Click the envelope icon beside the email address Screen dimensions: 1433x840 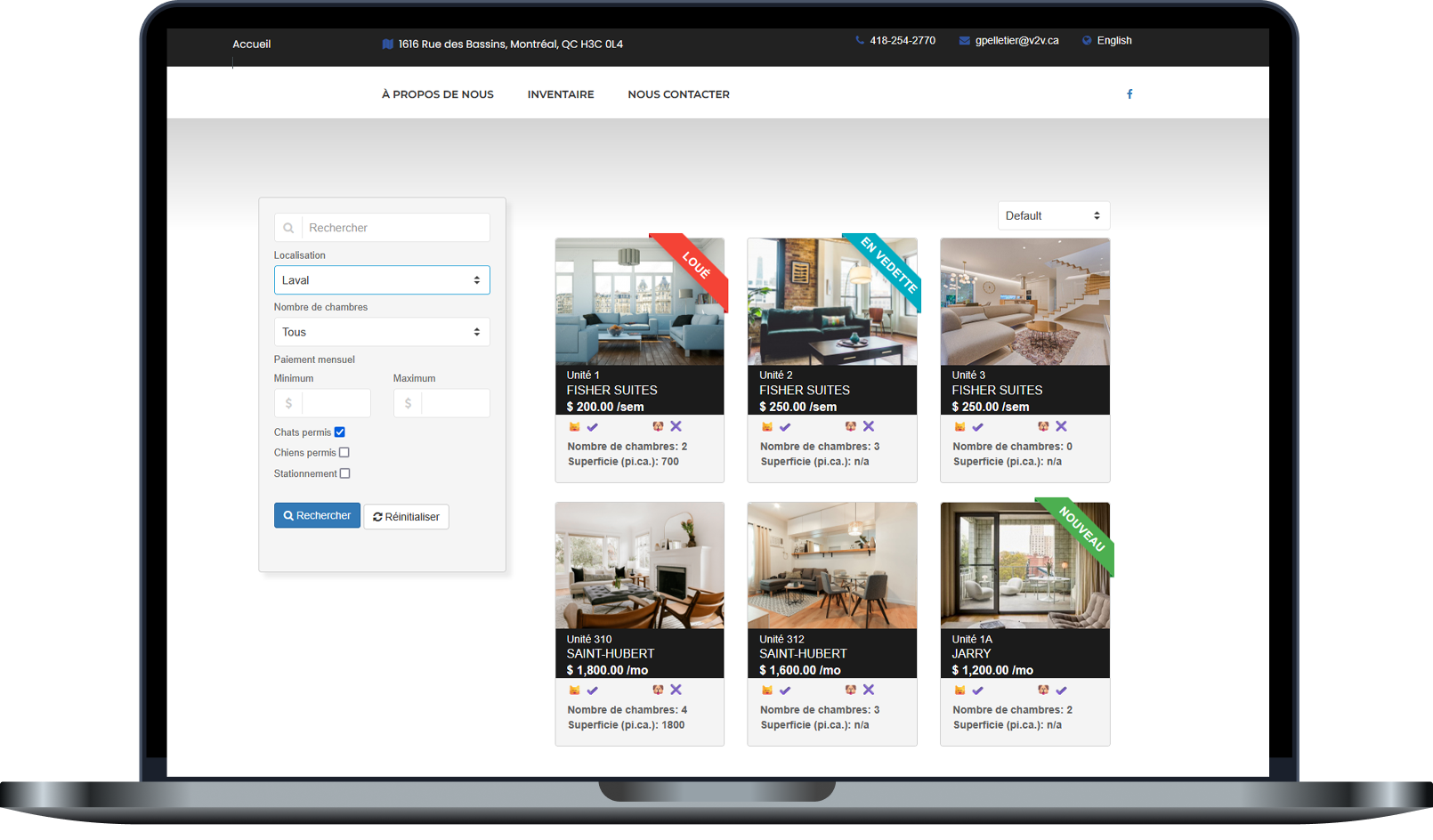[964, 41]
